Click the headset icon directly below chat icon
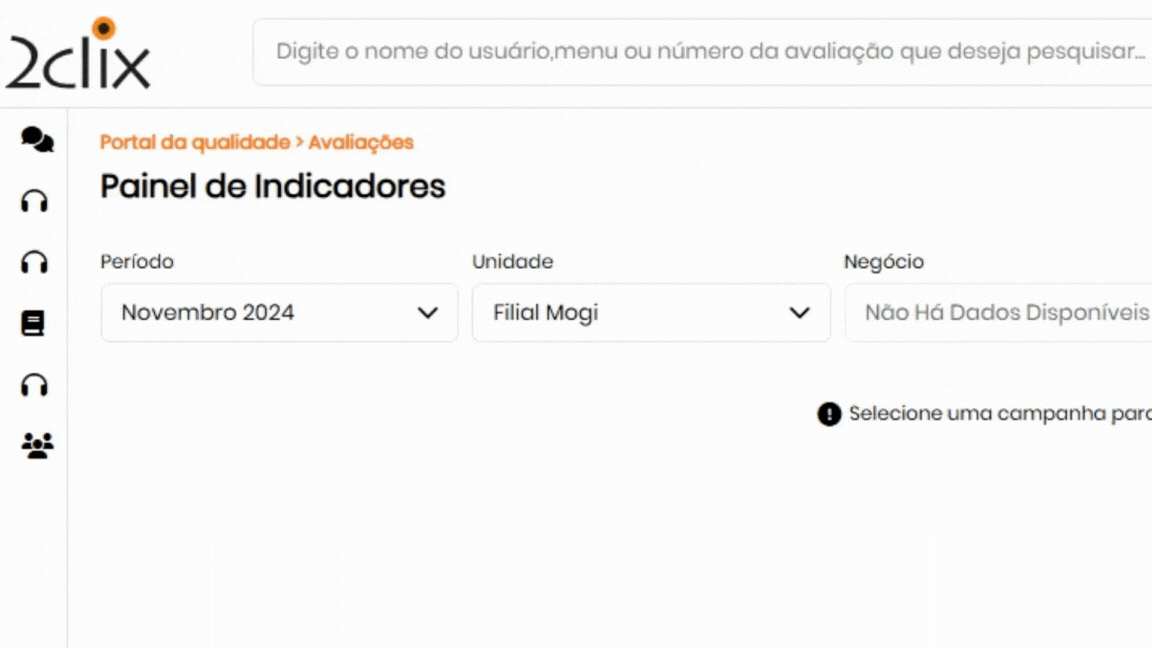The image size is (1152, 648). (x=35, y=201)
